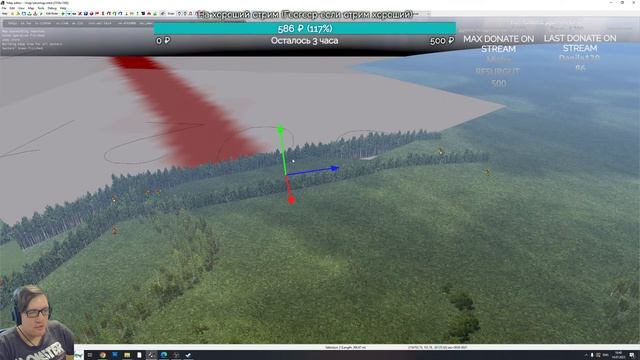640x360 pixels.
Task: Open the Map menu
Action: [31, 8]
